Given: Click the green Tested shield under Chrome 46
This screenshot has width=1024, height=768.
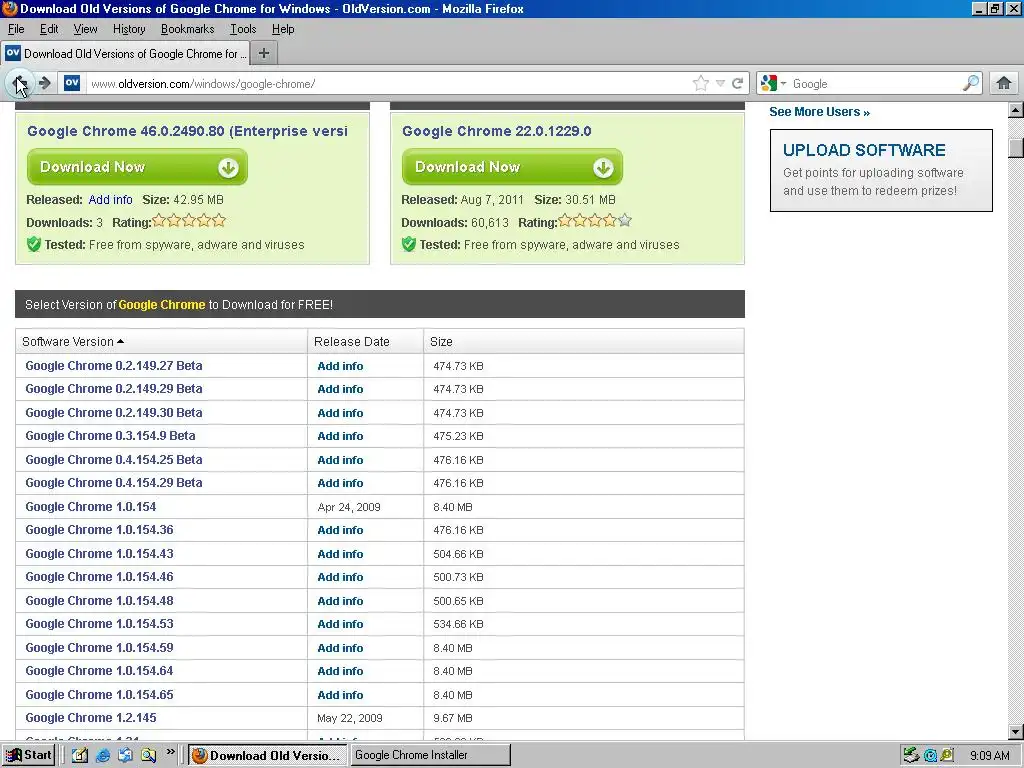Looking at the screenshot, I should (34, 244).
